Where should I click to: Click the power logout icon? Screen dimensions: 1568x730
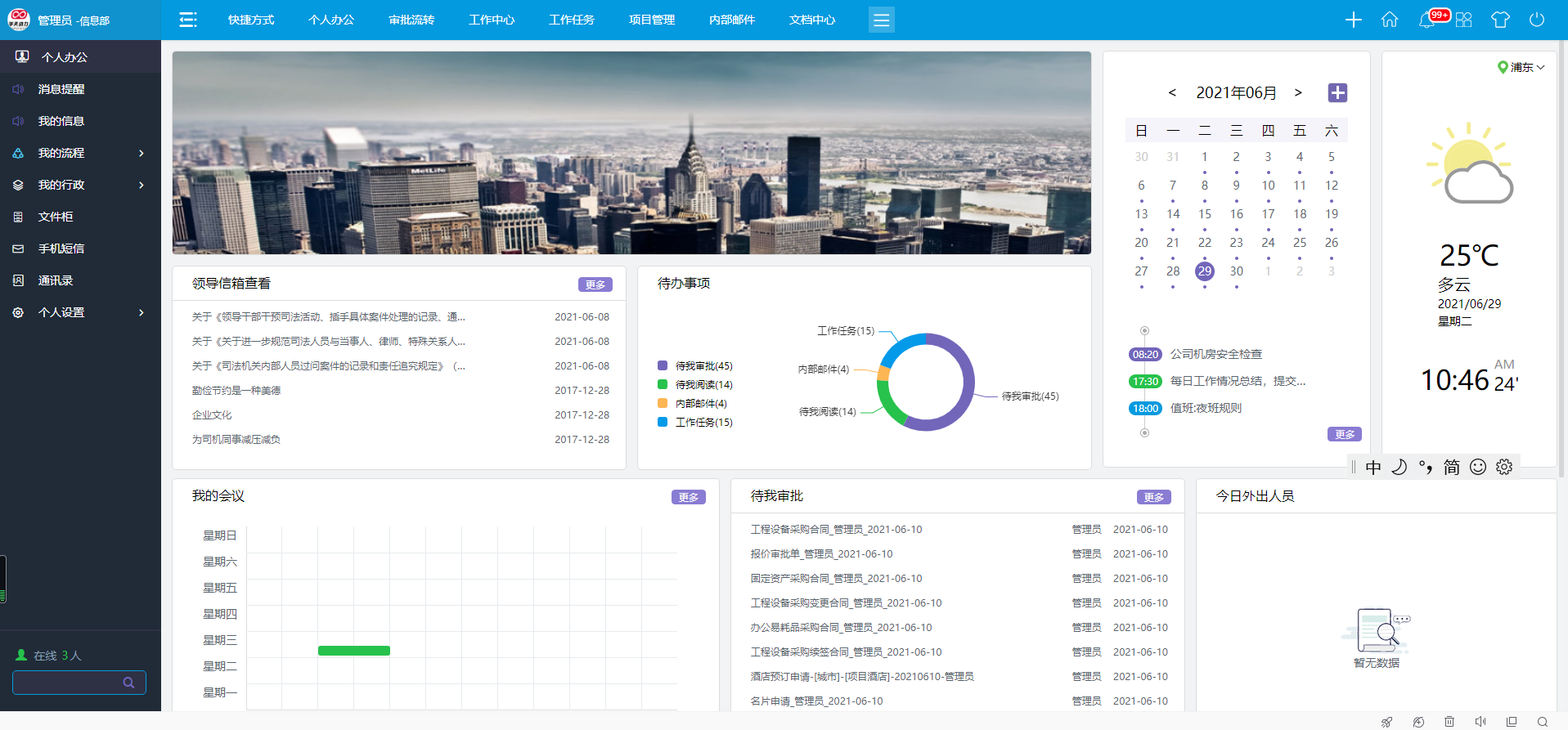coord(1537,20)
